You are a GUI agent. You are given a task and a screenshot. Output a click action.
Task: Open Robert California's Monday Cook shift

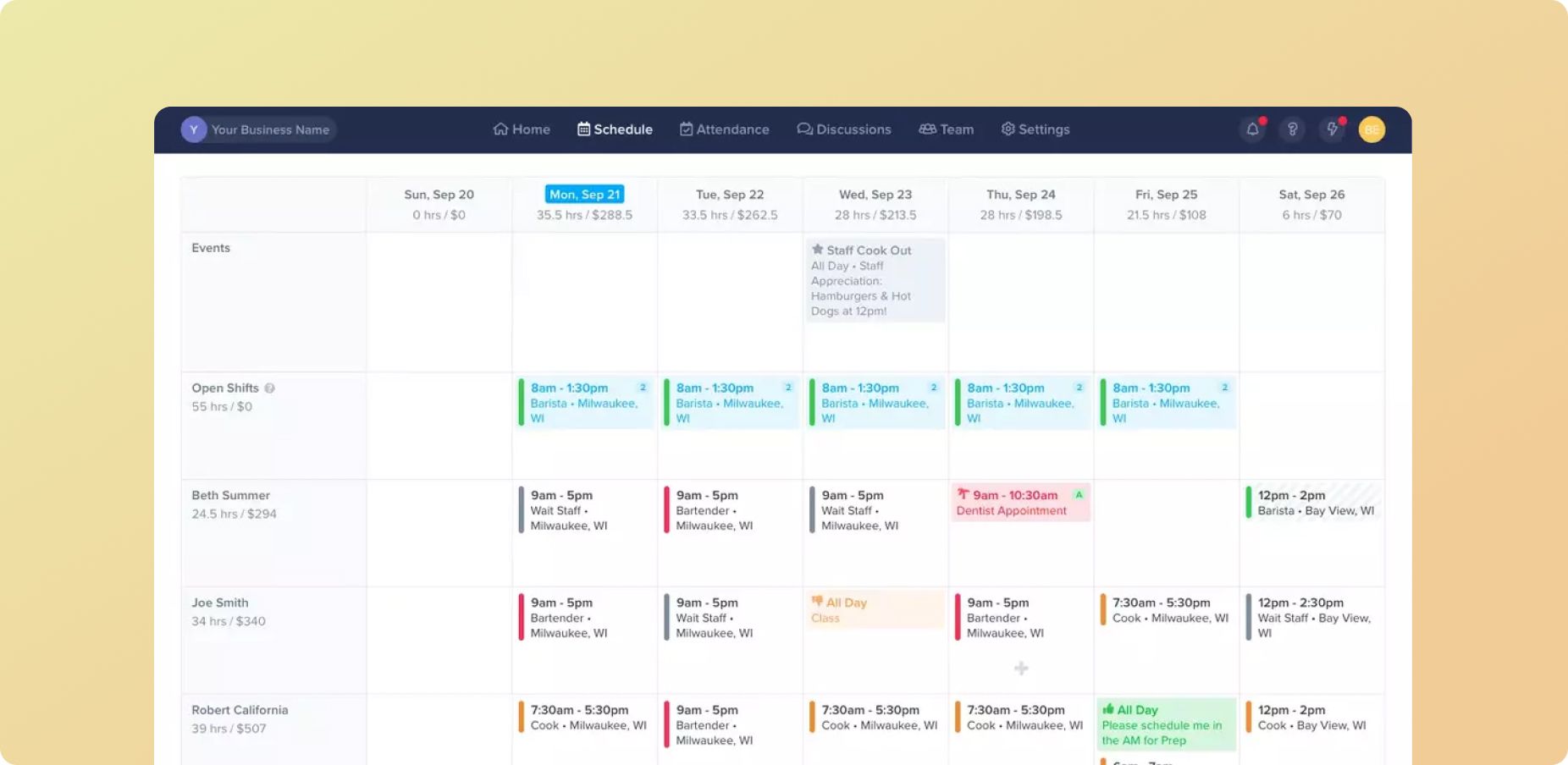point(585,718)
